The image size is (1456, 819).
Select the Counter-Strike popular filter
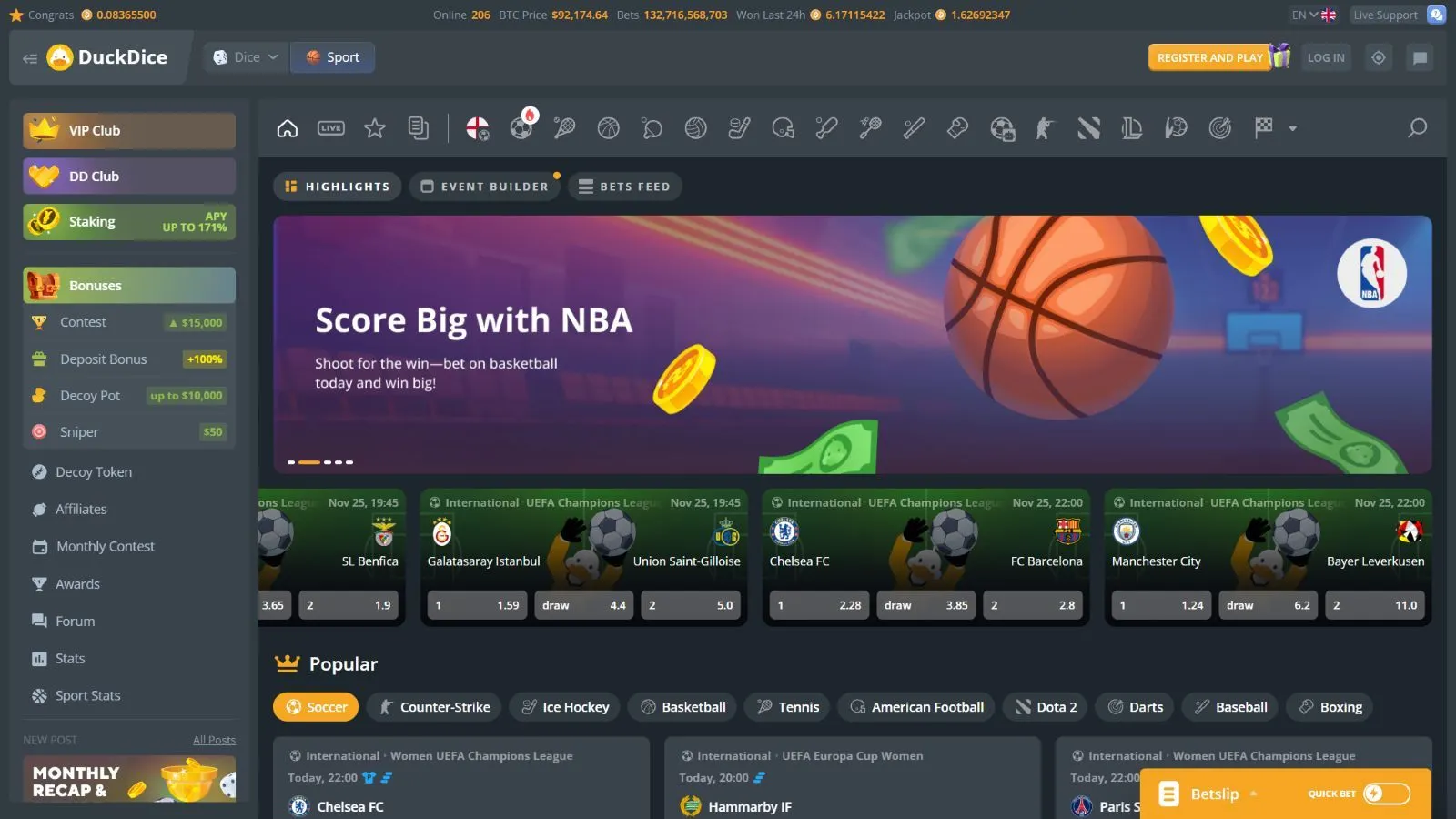coord(434,707)
